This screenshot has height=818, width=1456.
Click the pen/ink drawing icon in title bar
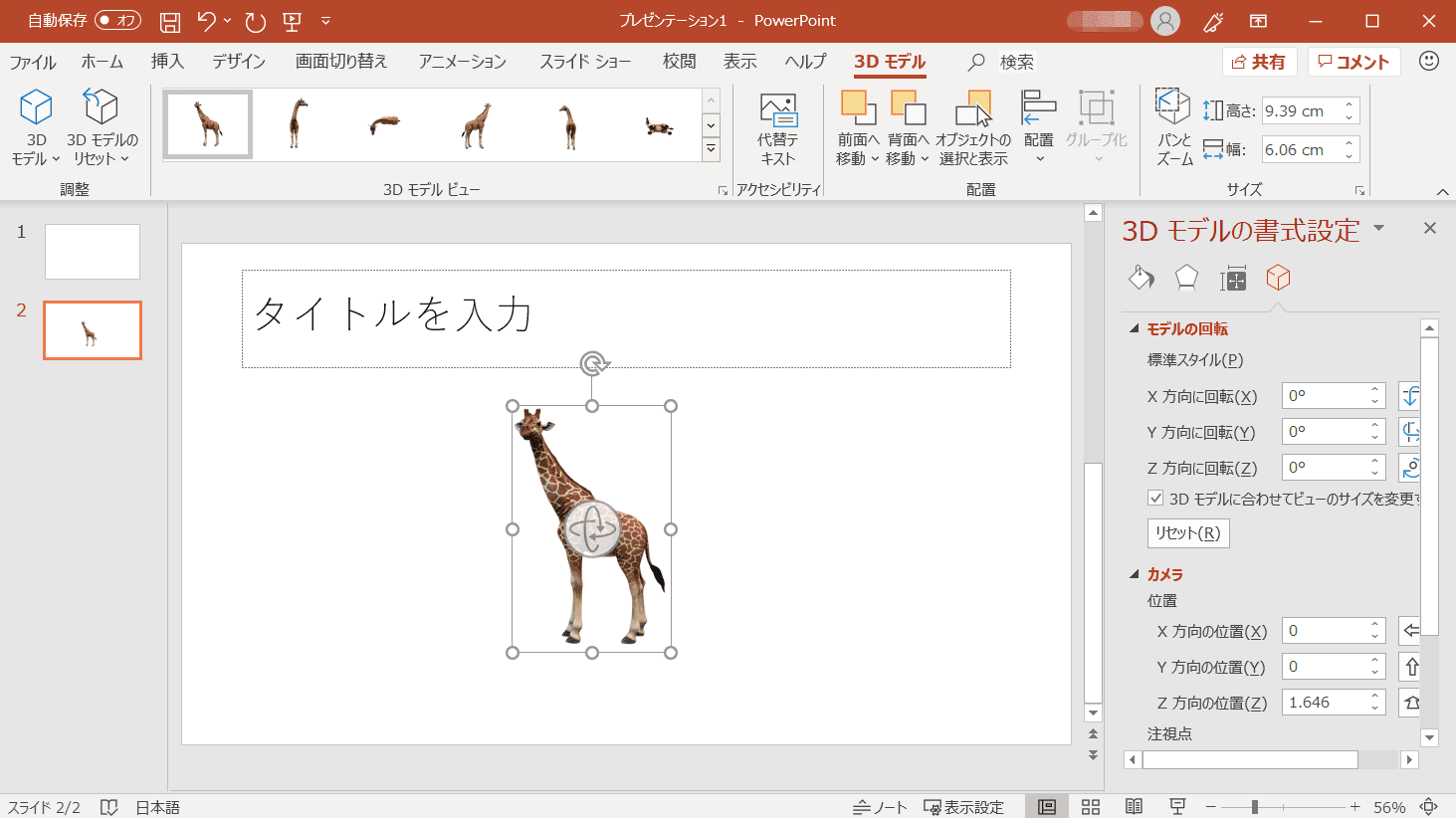[1213, 21]
